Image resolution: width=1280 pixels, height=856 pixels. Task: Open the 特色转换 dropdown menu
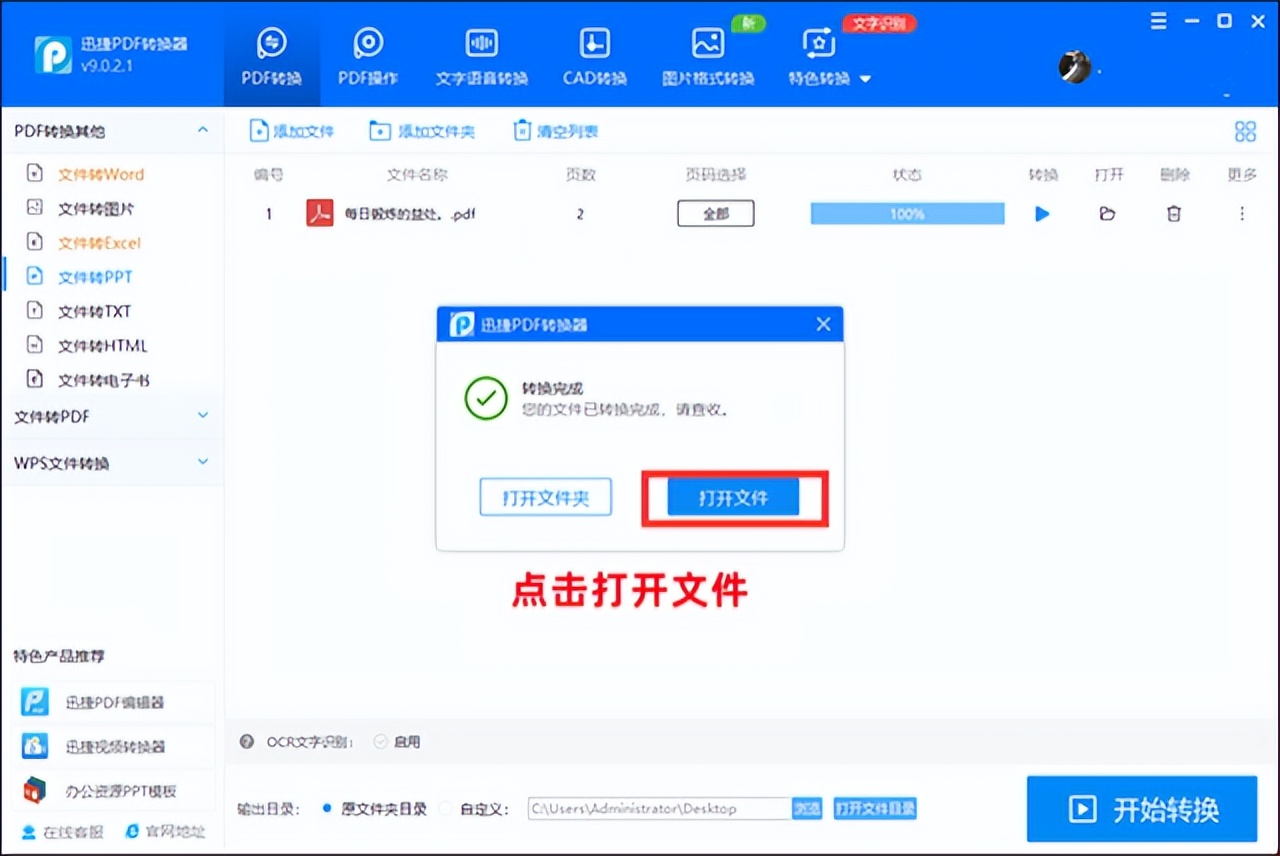coord(830,57)
